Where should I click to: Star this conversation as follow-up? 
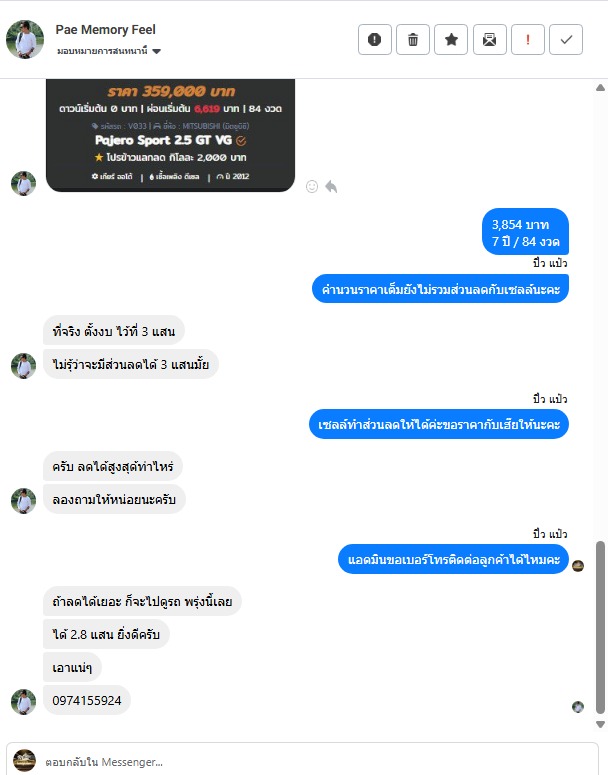point(451,40)
